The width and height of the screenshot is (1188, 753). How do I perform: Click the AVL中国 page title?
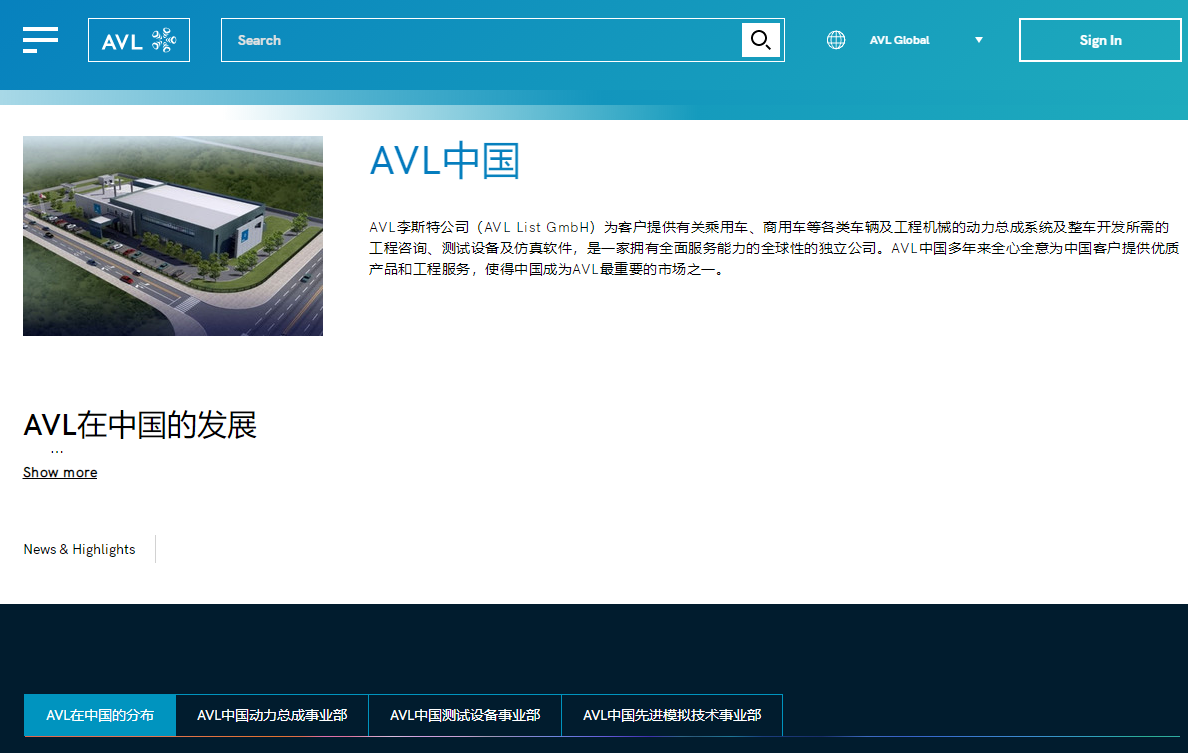click(445, 161)
